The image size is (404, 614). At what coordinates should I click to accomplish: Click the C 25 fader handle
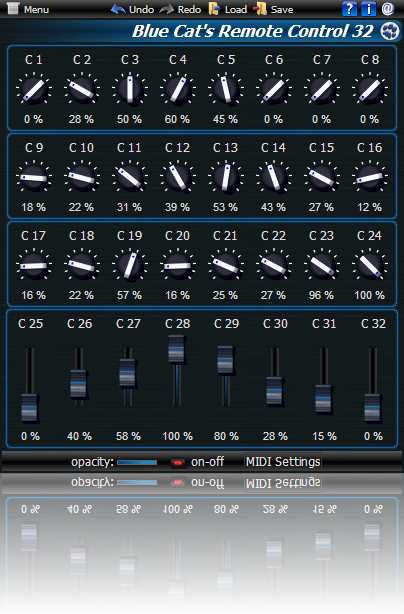tap(29, 408)
